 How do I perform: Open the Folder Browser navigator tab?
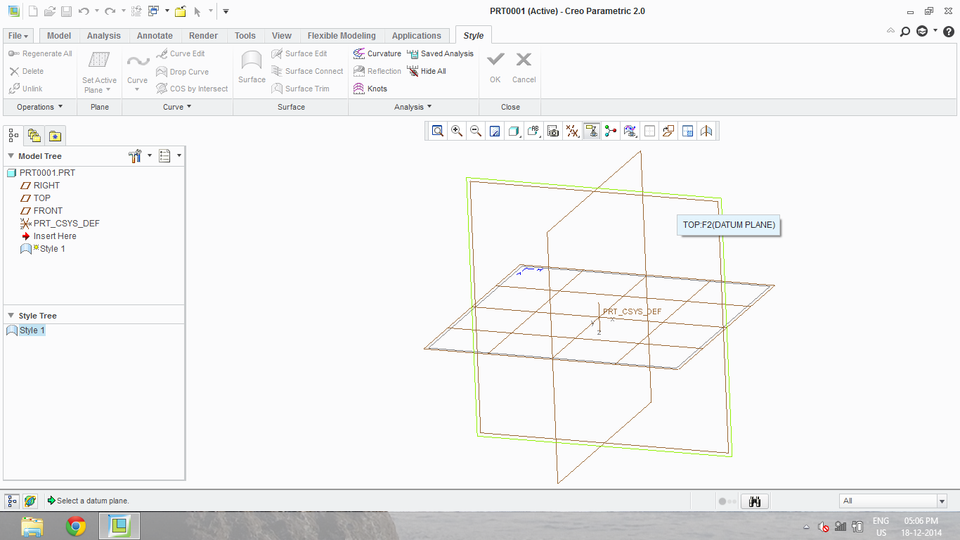[x=34, y=136]
